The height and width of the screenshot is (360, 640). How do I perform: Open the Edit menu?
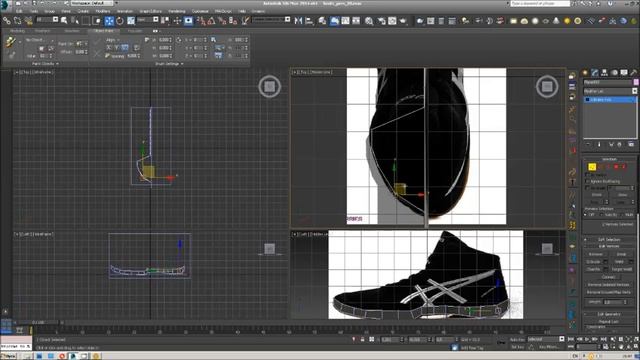coord(19,11)
